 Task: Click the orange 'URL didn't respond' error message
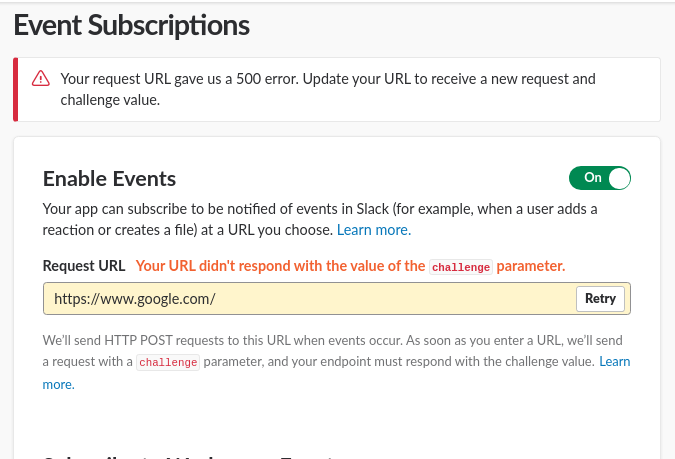[x=350, y=266]
